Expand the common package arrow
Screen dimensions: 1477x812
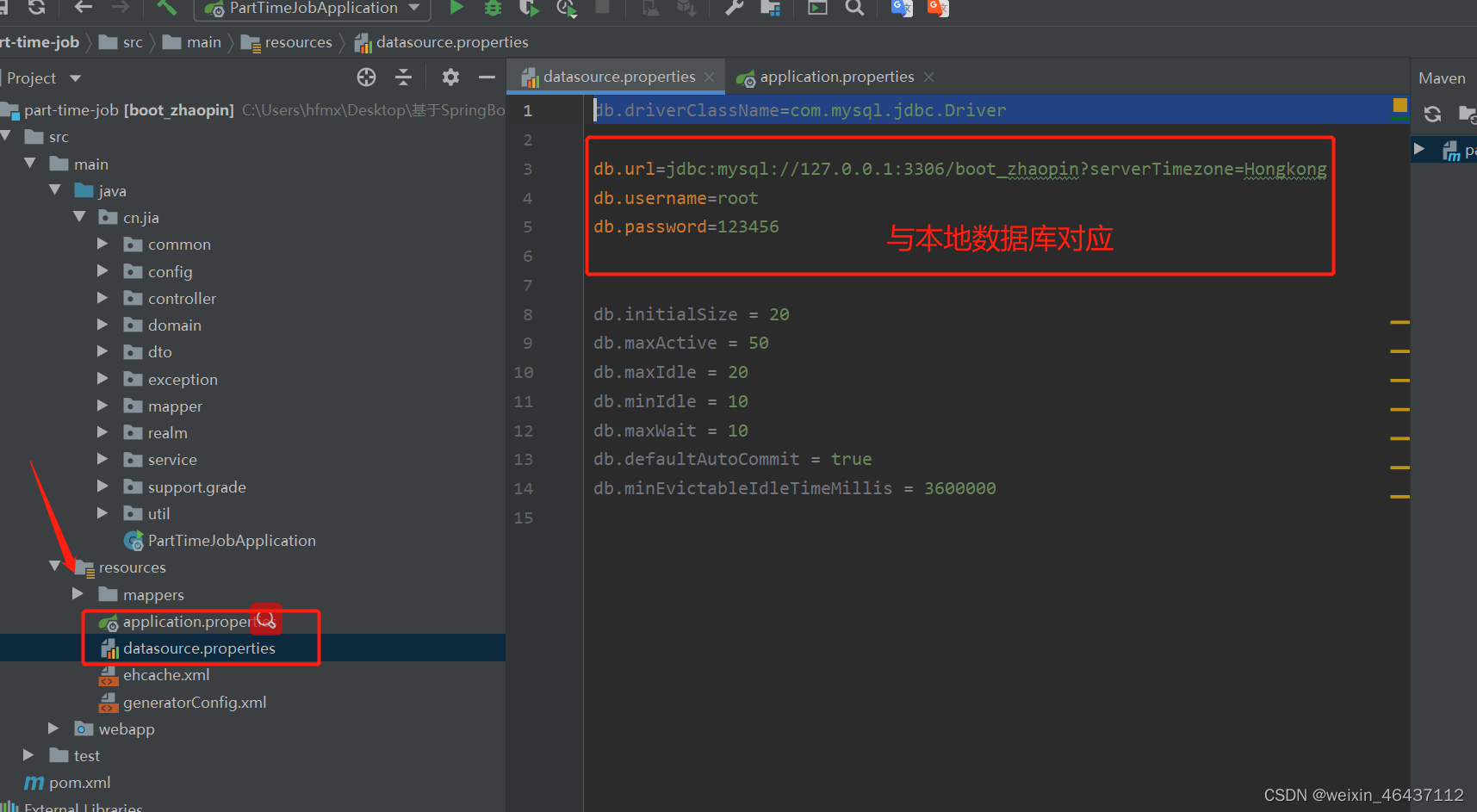point(103,244)
